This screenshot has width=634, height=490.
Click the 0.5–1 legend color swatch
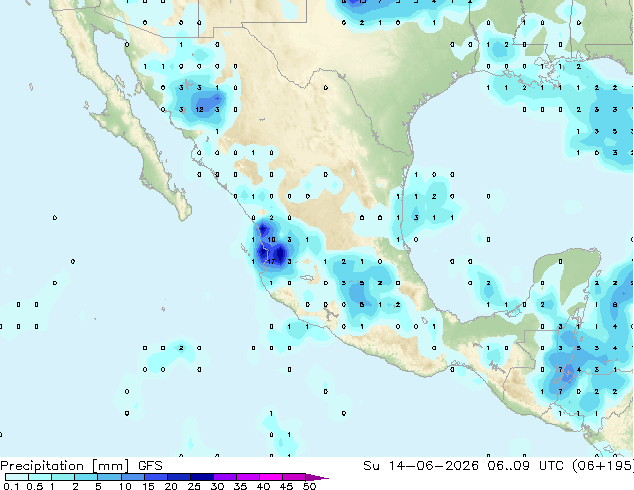point(40,477)
